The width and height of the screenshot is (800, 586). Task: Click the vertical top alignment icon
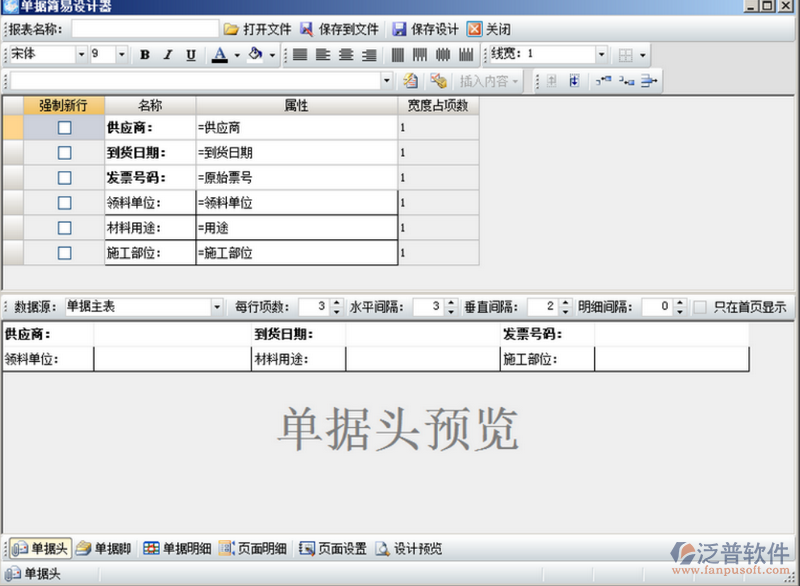[x=420, y=55]
